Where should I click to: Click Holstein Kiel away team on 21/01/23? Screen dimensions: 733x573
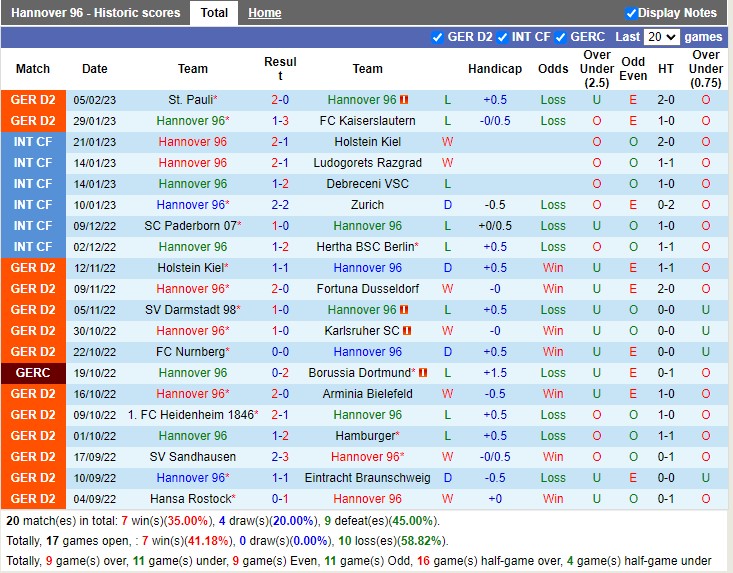point(367,142)
